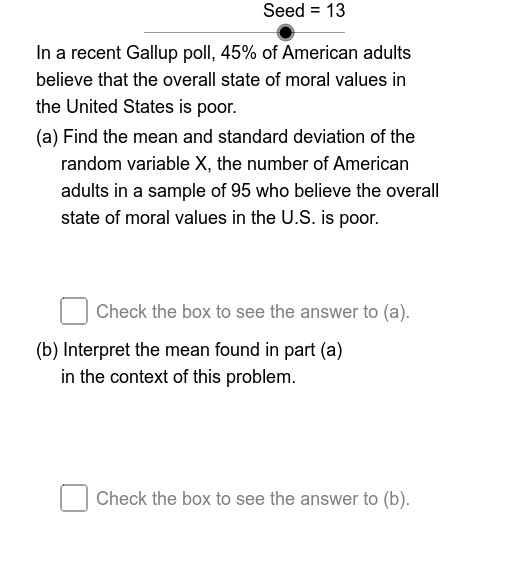Click slider track left of the handle
This screenshot has width=528, height=579.
click(210, 32)
